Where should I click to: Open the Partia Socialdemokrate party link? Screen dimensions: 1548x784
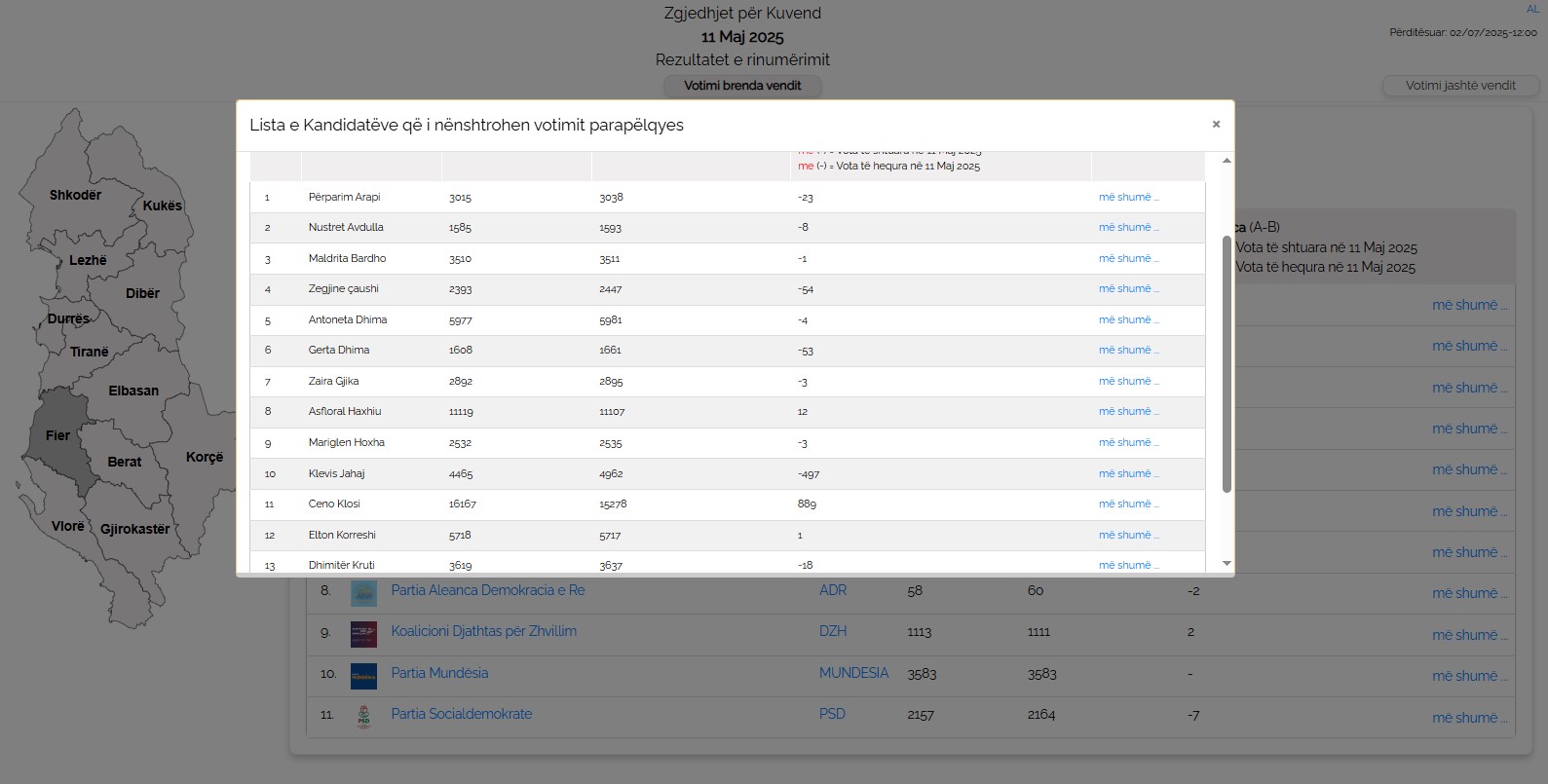[x=461, y=714]
